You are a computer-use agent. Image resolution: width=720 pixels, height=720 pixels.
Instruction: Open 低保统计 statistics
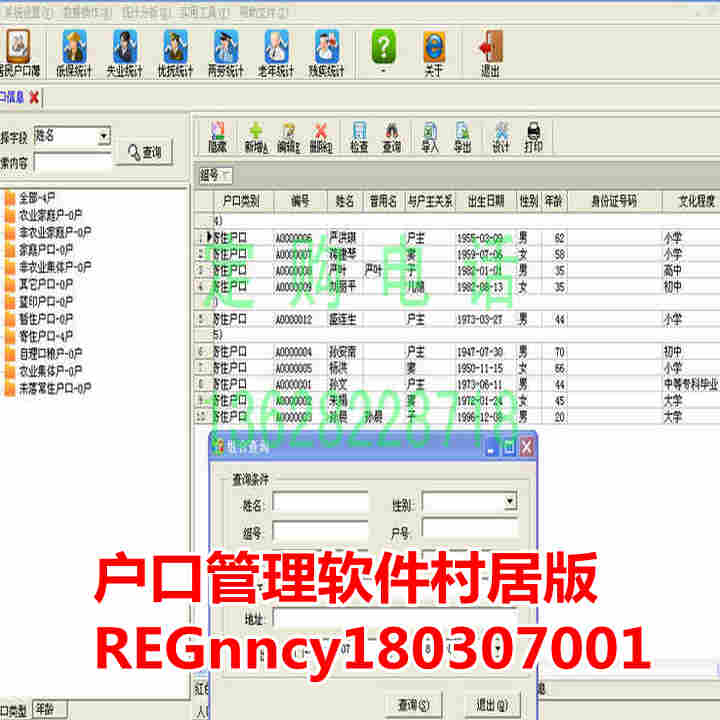[74, 51]
